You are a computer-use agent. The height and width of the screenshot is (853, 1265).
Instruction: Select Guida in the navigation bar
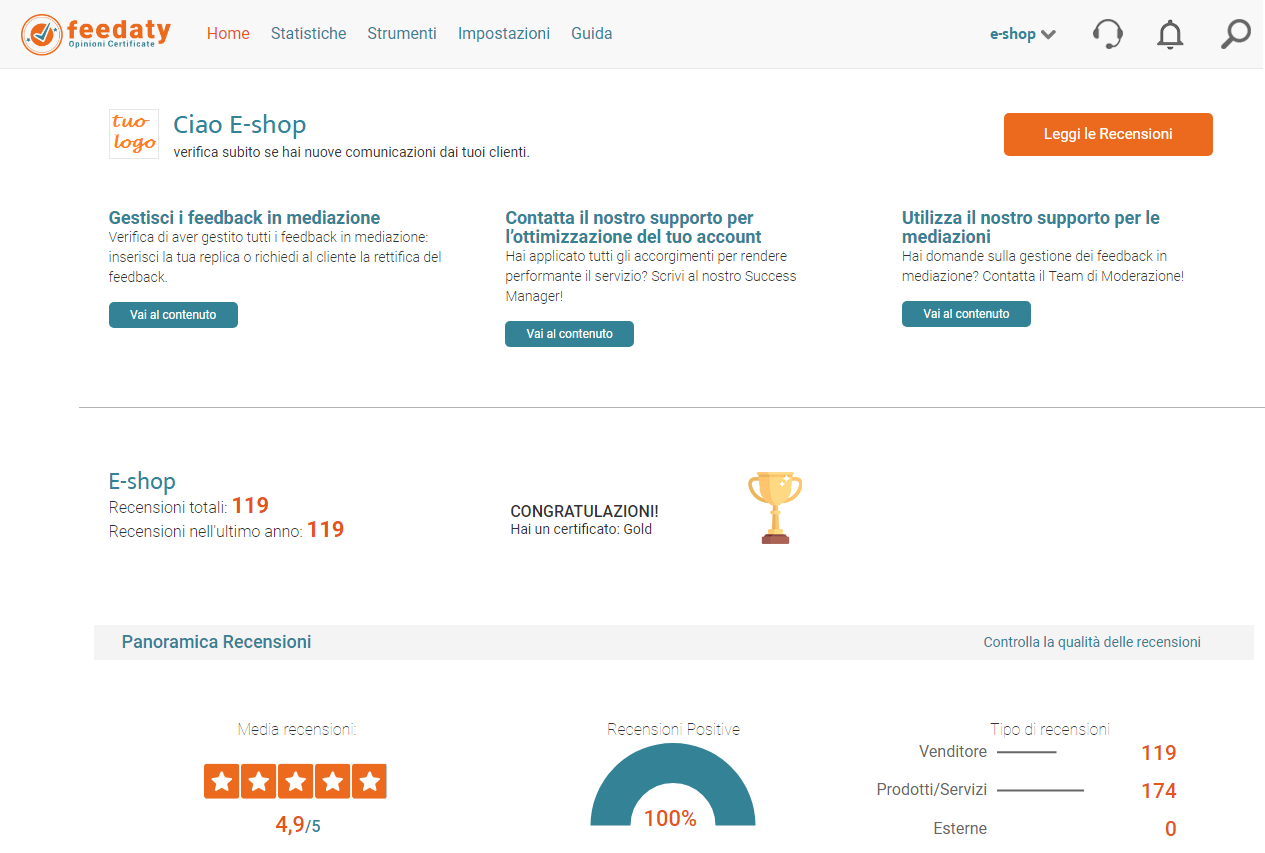(x=592, y=34)
